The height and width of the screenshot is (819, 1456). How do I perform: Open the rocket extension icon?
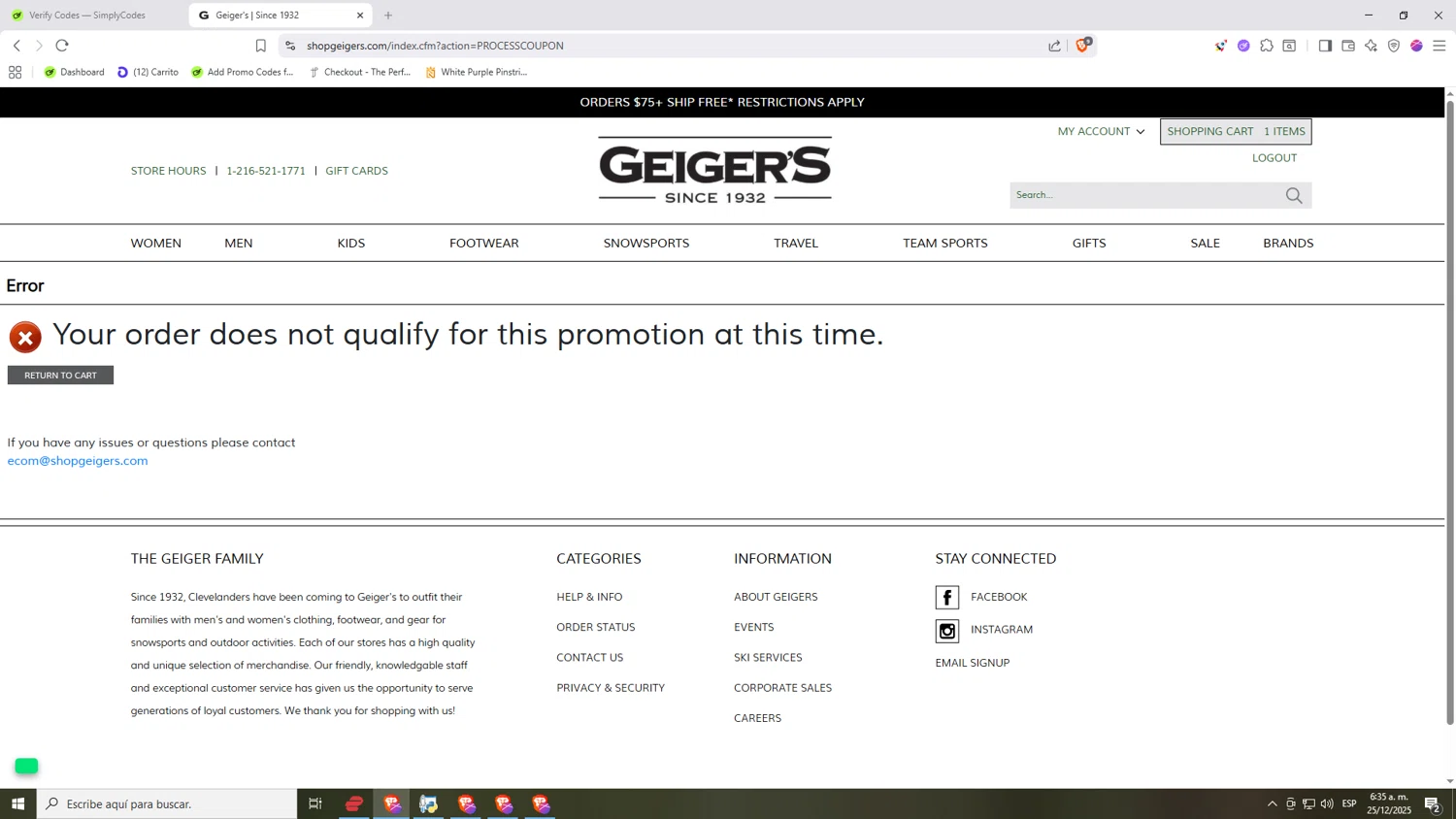click(1220, 46)
